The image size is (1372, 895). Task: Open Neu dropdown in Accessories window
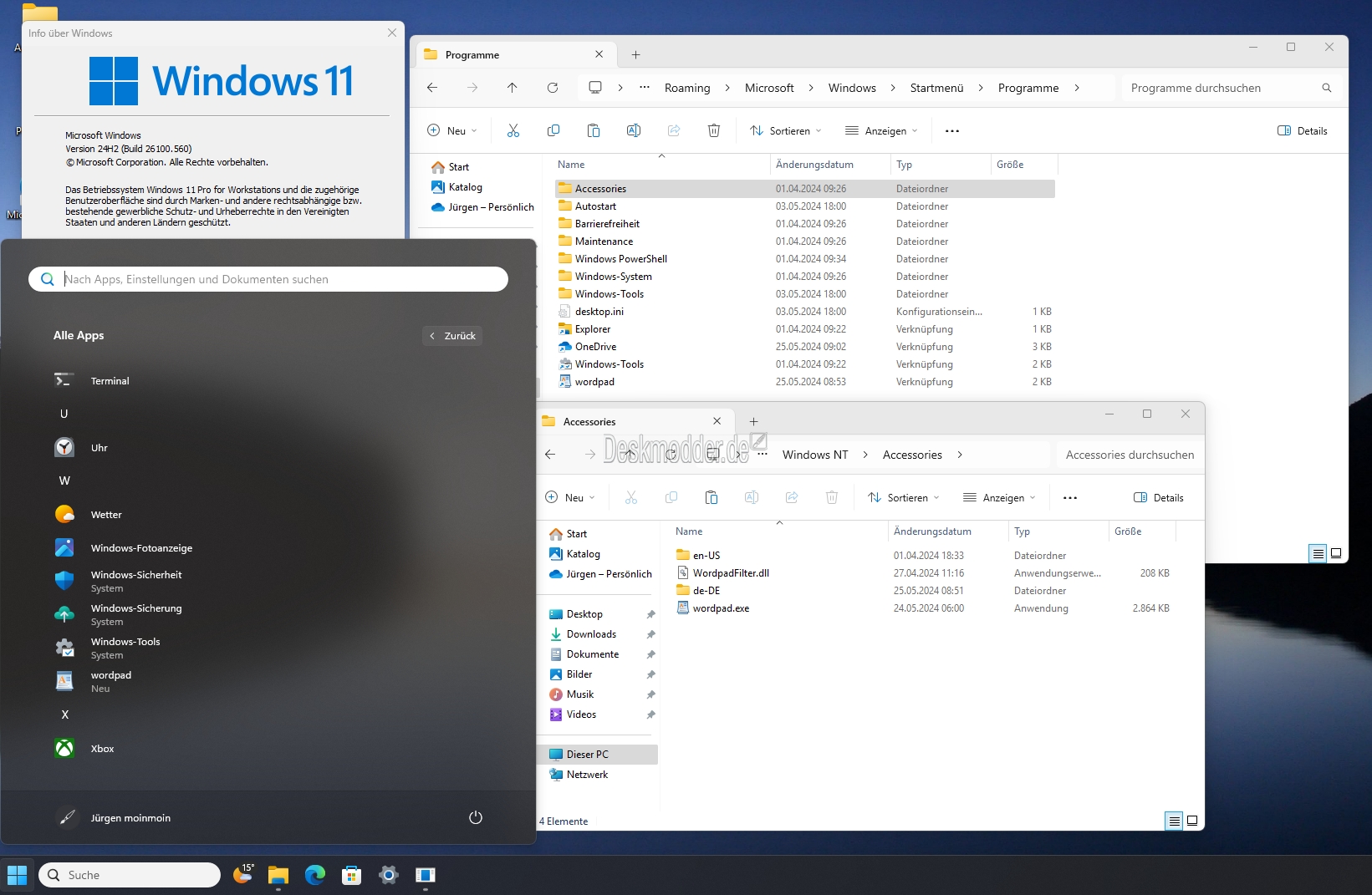(x=570, y=497)
